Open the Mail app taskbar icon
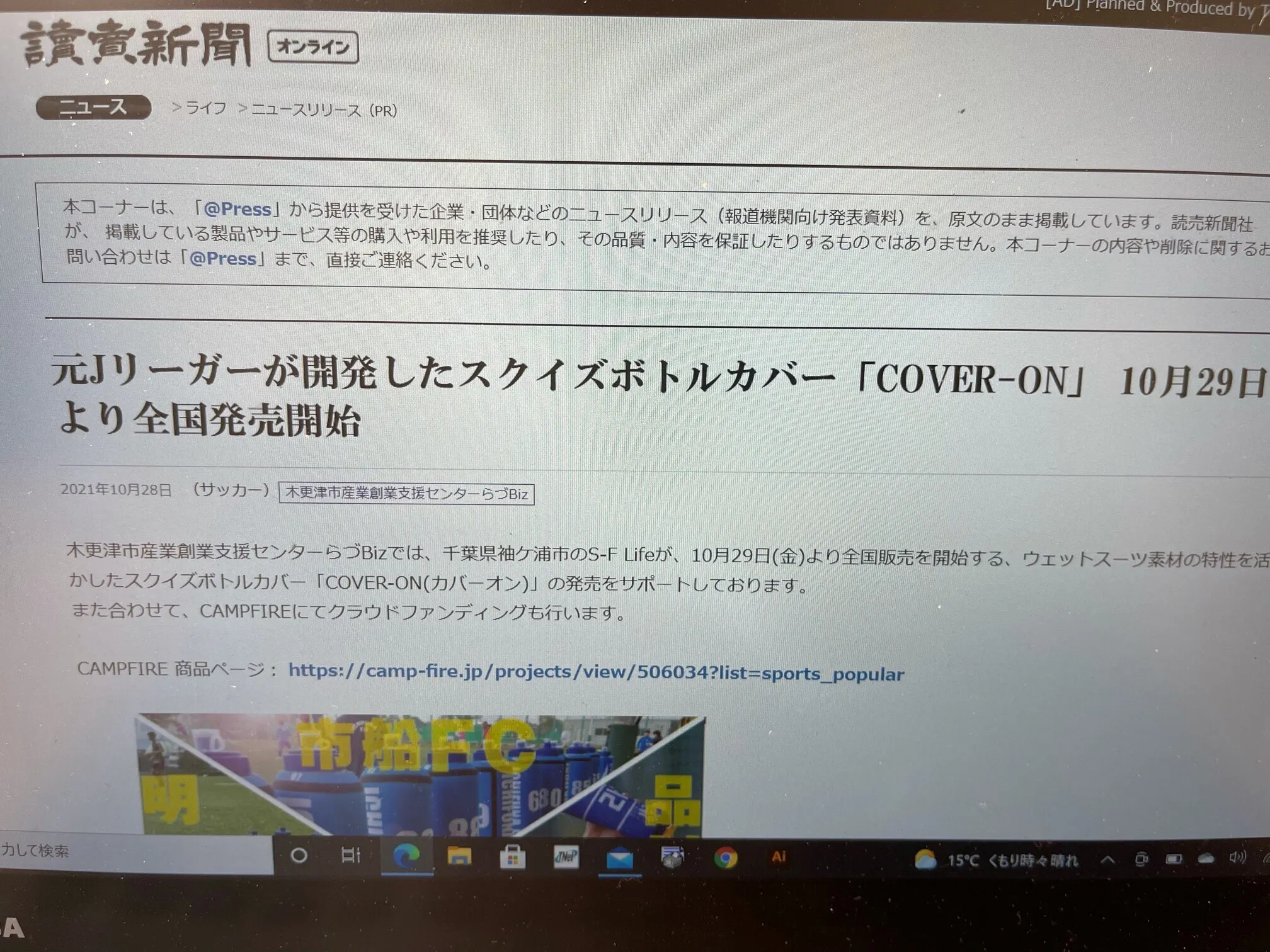 (x=619, y=858)
